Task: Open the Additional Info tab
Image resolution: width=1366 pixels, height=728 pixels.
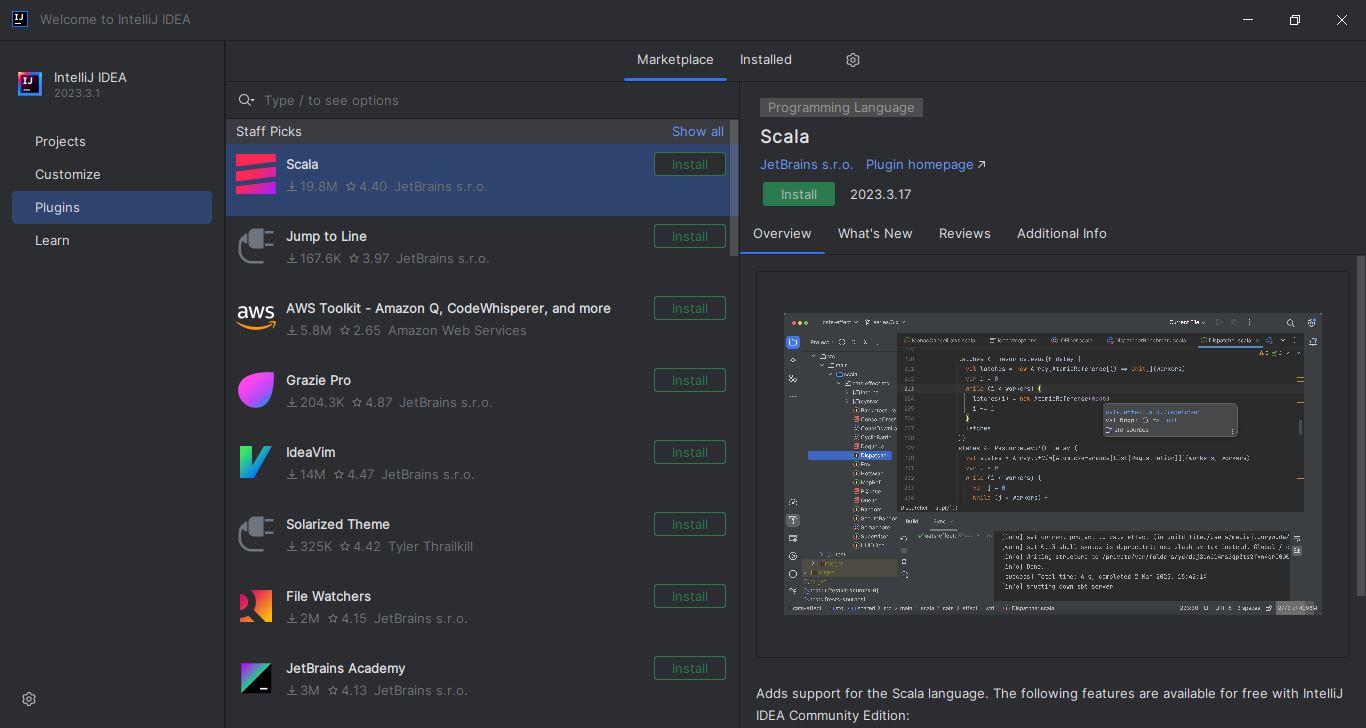Action: click(x=1062, y=233)
